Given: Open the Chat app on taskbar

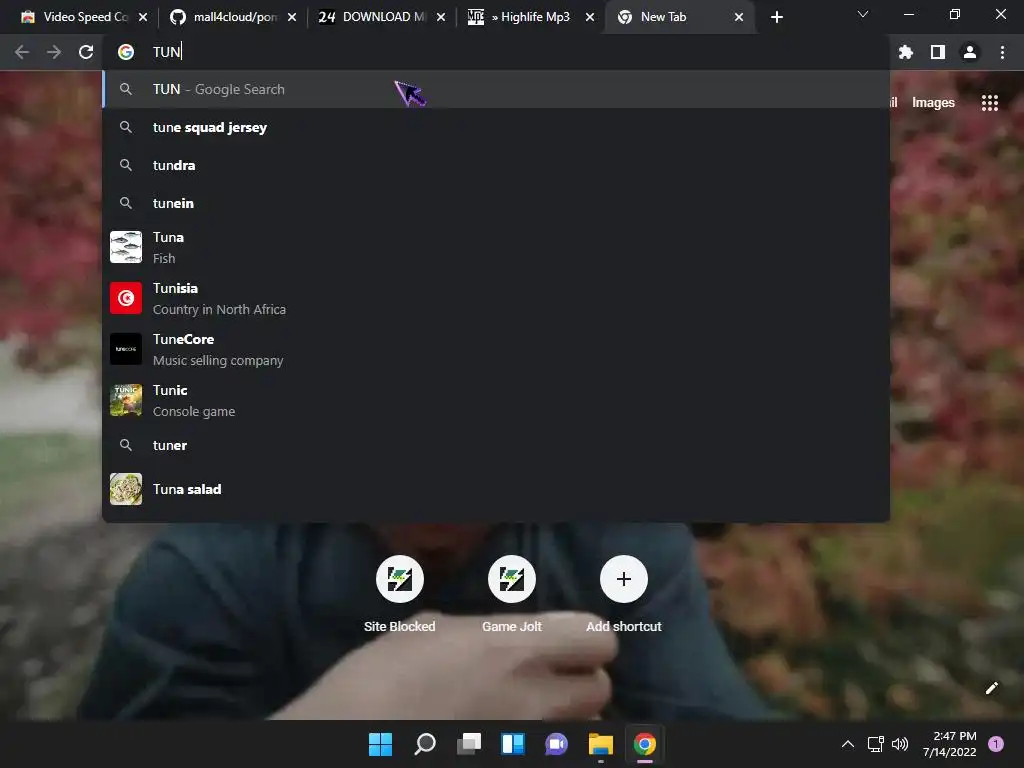Looking at the screenshot, I should click(556, 744).
